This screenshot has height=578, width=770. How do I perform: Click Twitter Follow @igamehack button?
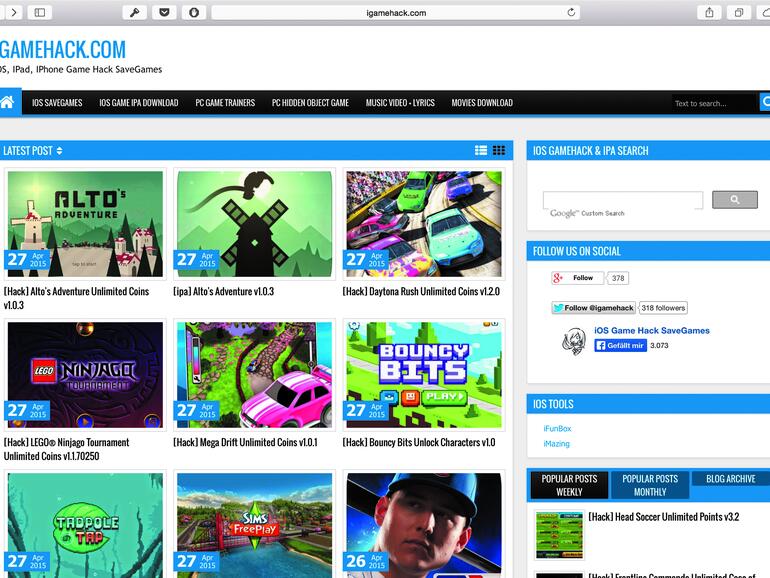593,308
